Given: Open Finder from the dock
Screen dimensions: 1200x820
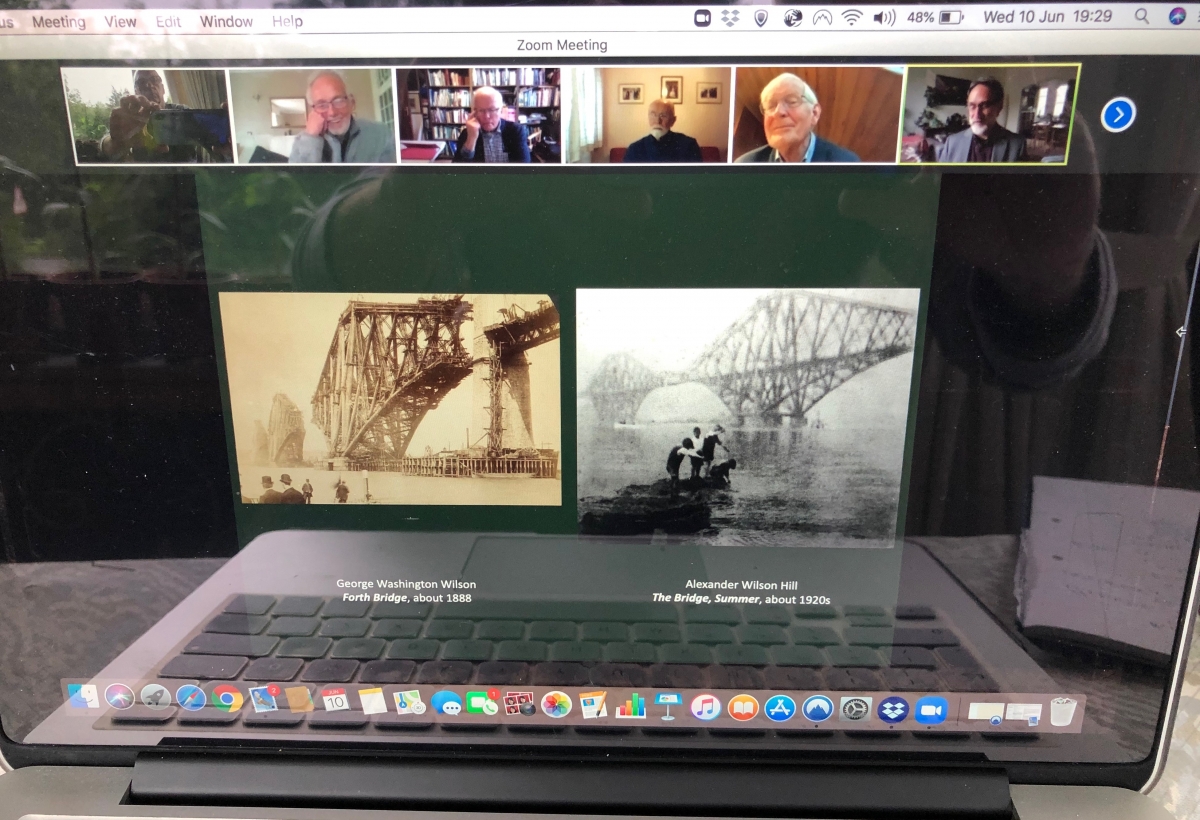Looking at the screenshot, I should (x=84, y=695).
